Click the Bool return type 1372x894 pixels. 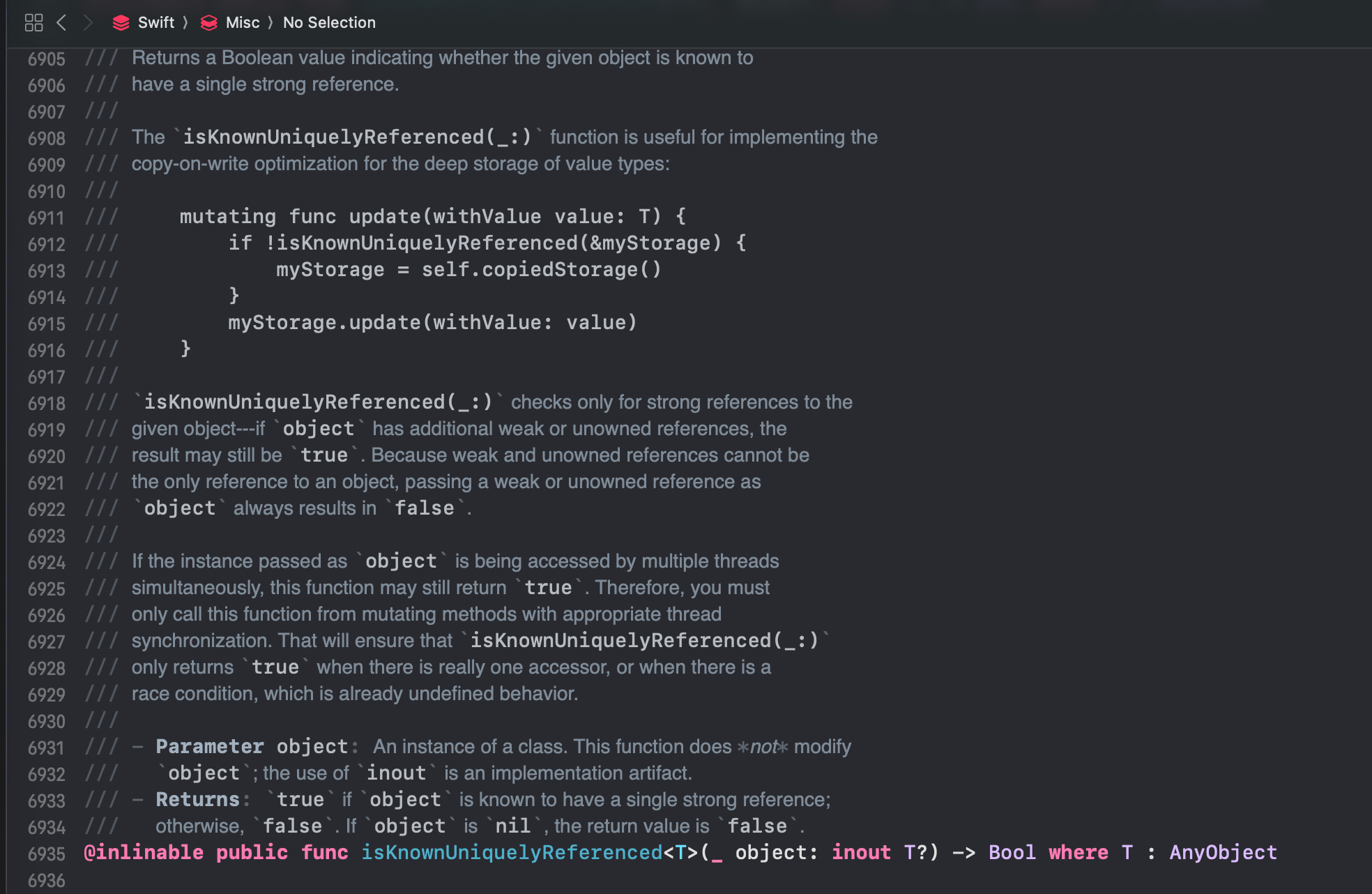pyautogui.click(x=1012, y=852)
